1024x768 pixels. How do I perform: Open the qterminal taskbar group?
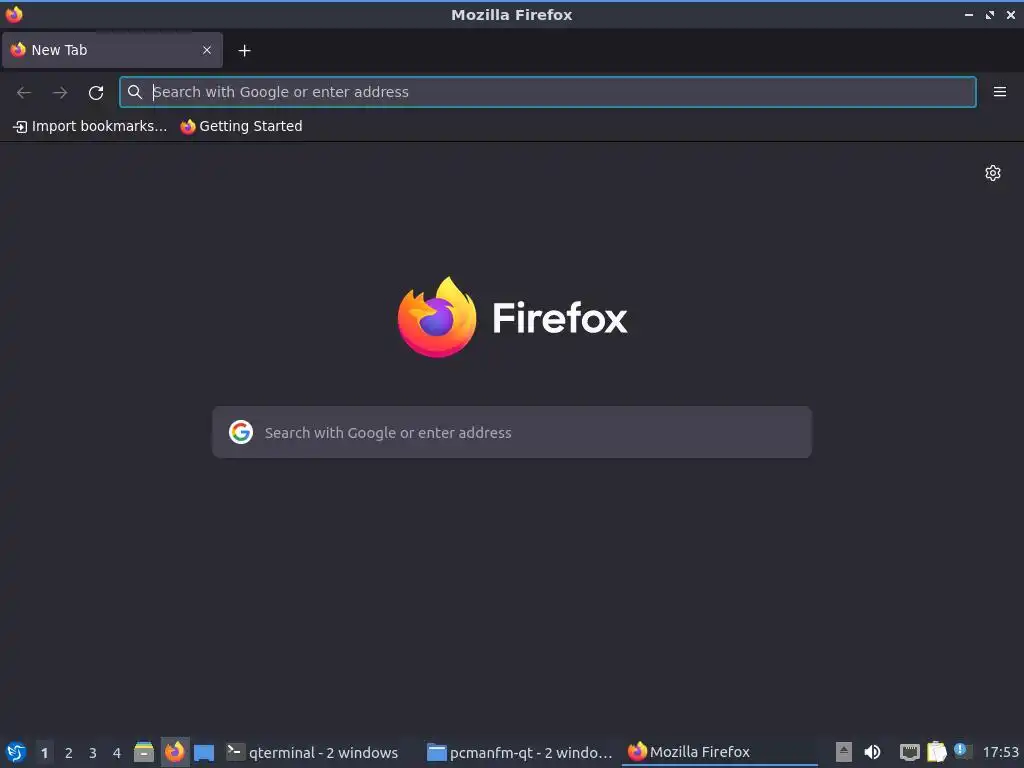pyautogui.click(x=313, y=752)
